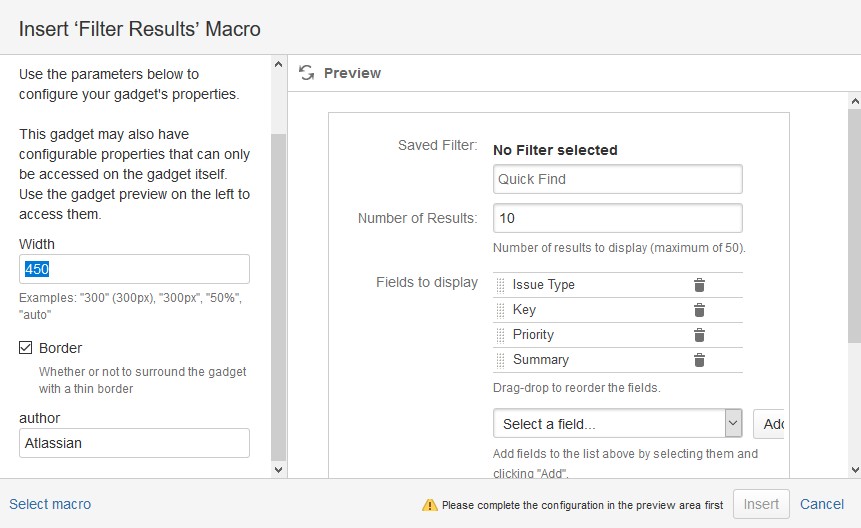Open the Select a field dropdown

(618, 424)
